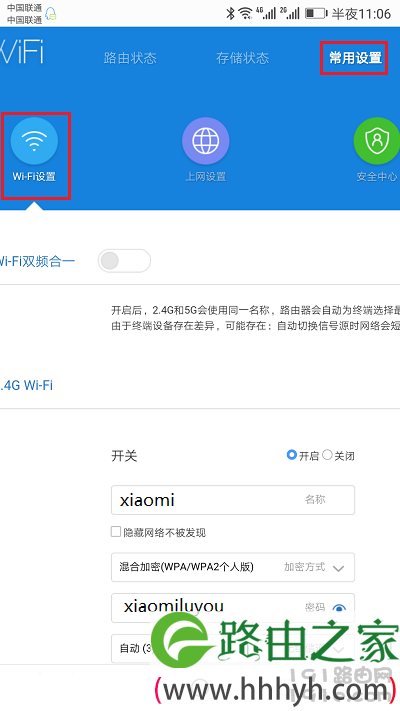Screen dimensions: 400x711
Task: Select the 关闭 radio button
Action: tap(327, 455)
